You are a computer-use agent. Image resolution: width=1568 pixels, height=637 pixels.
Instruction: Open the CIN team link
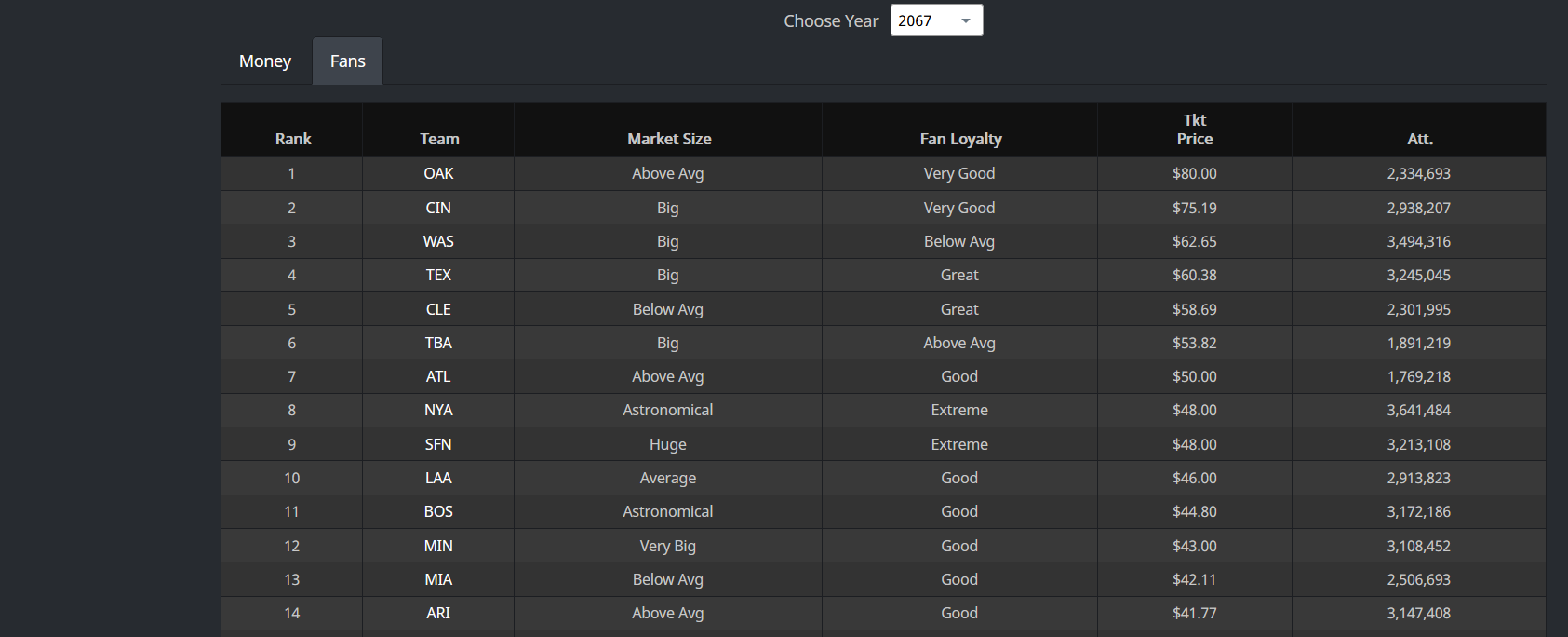[438, 208]
